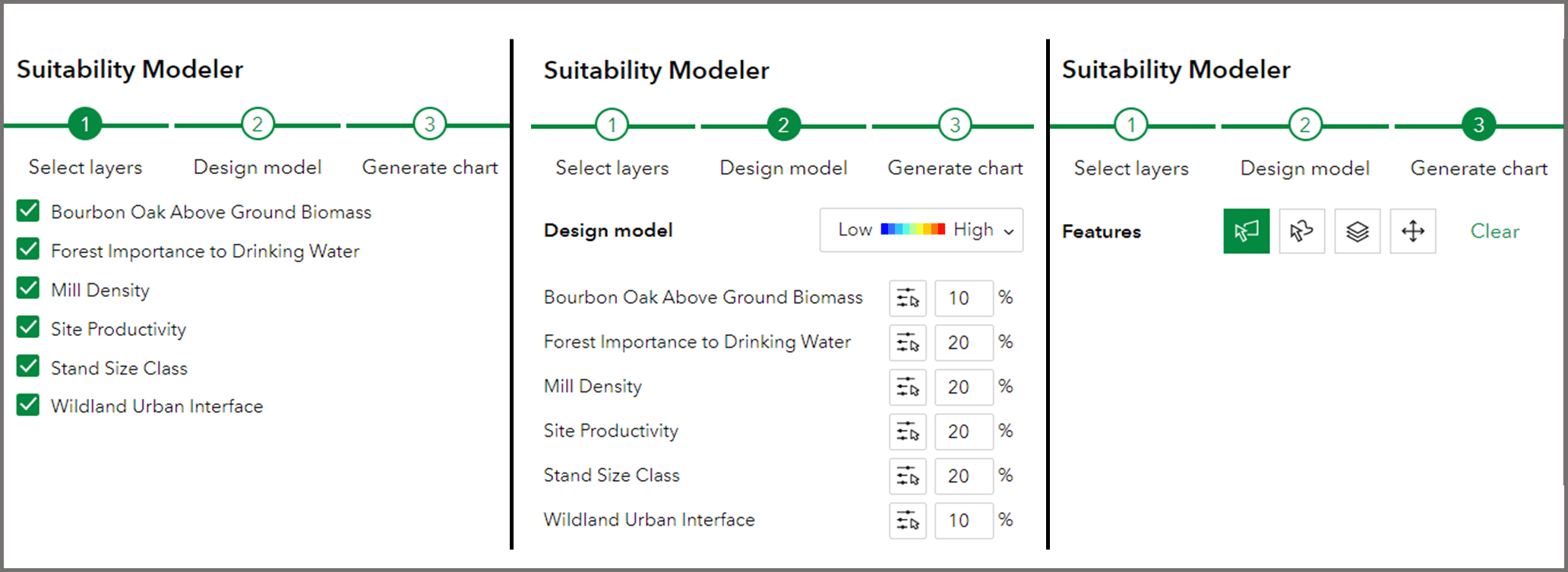The image size is (1568, 572).
Task: Click 'Design model' label in left panel
Action: [258, 167]
